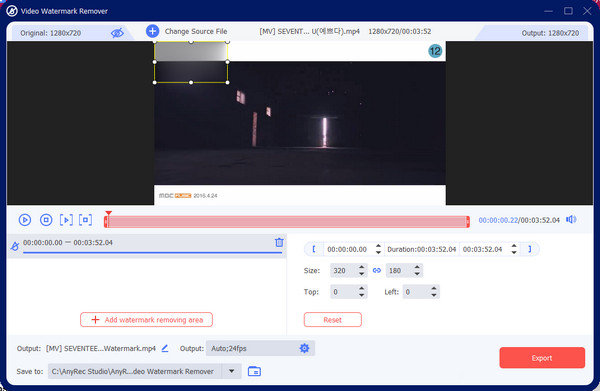Toggle the size aspect ratio link icon

tap(377, 270)
